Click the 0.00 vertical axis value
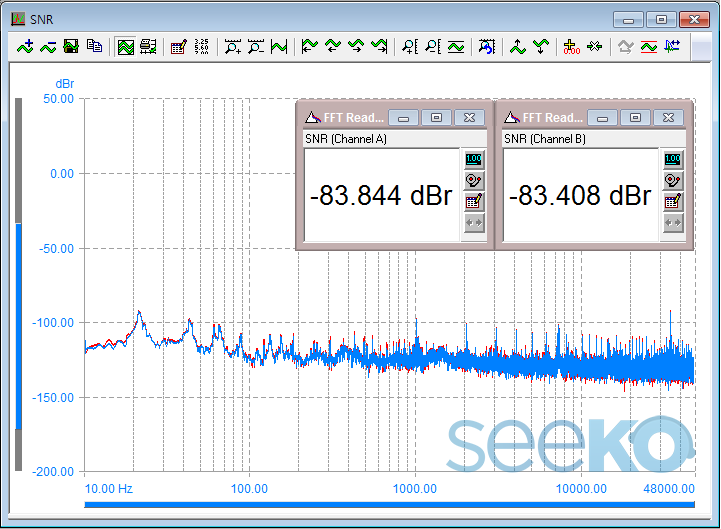The image size is (721, 529). (x=62, y=174)
